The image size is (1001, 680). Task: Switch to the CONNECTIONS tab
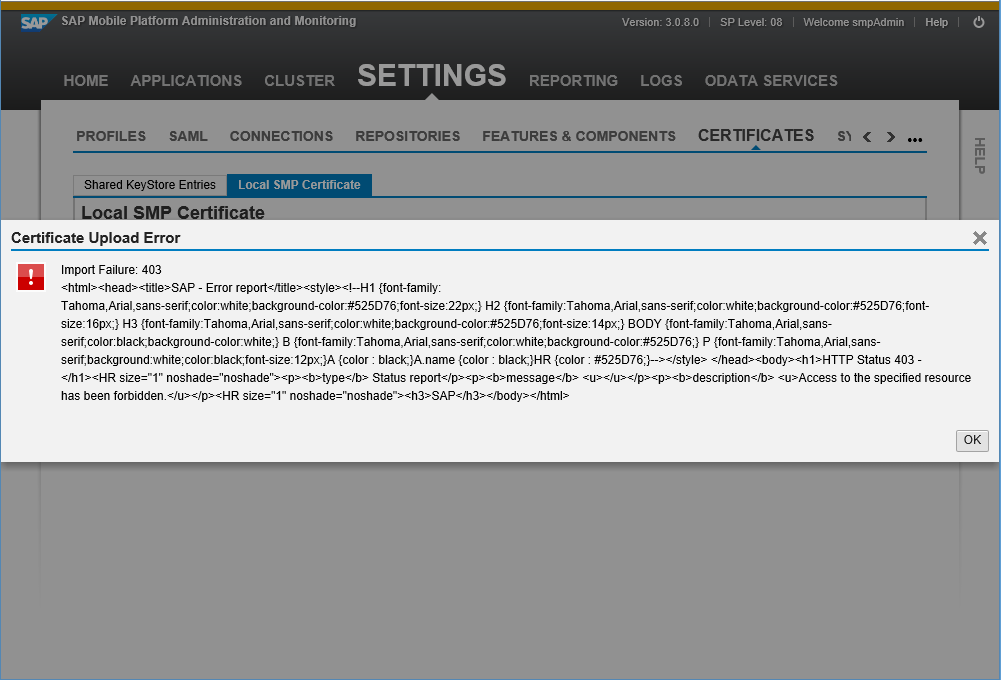(x=282, y=137)
